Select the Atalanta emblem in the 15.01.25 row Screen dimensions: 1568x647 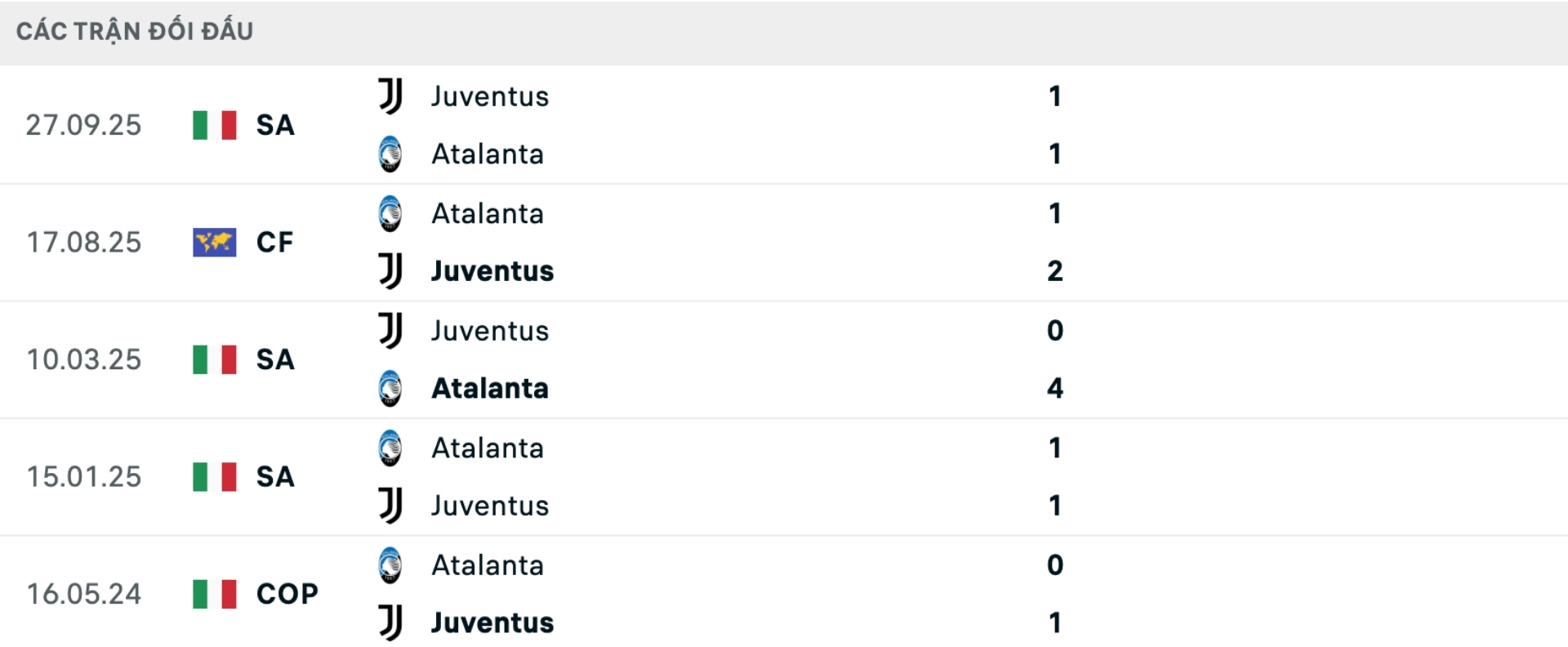(390, 448)
